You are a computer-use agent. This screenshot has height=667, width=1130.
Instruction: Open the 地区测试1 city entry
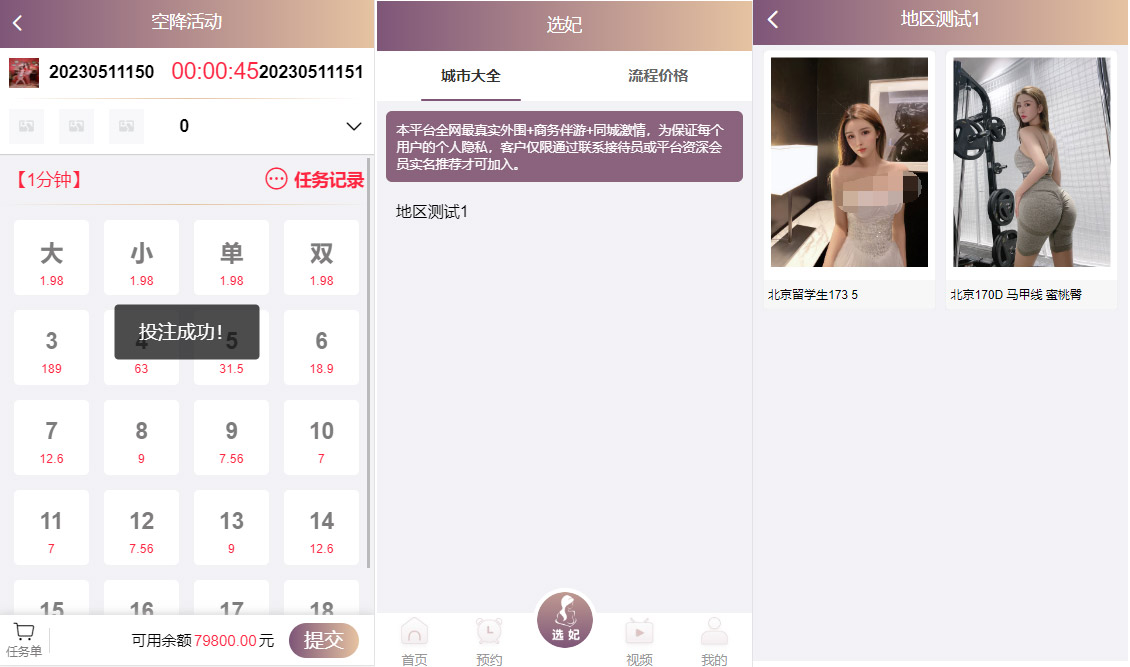[x=432, y=212]
